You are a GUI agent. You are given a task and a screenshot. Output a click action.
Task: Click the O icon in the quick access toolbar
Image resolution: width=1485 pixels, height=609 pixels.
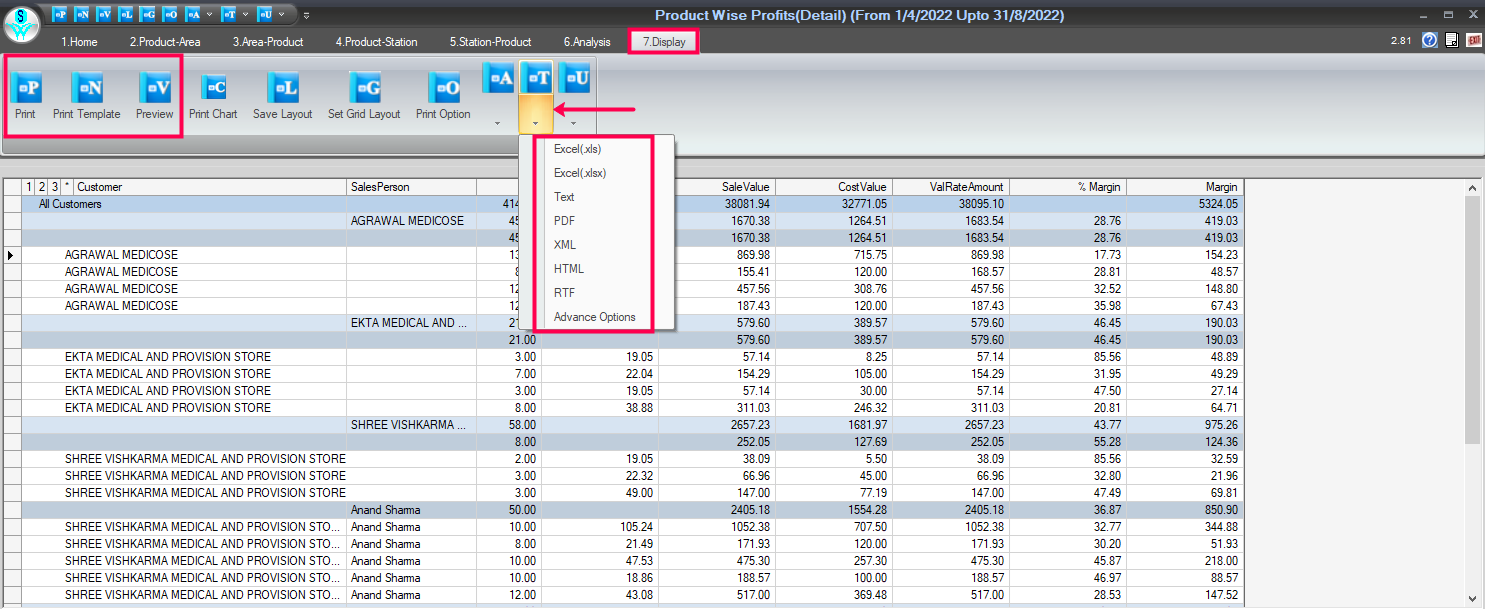(x=170, y=15)
